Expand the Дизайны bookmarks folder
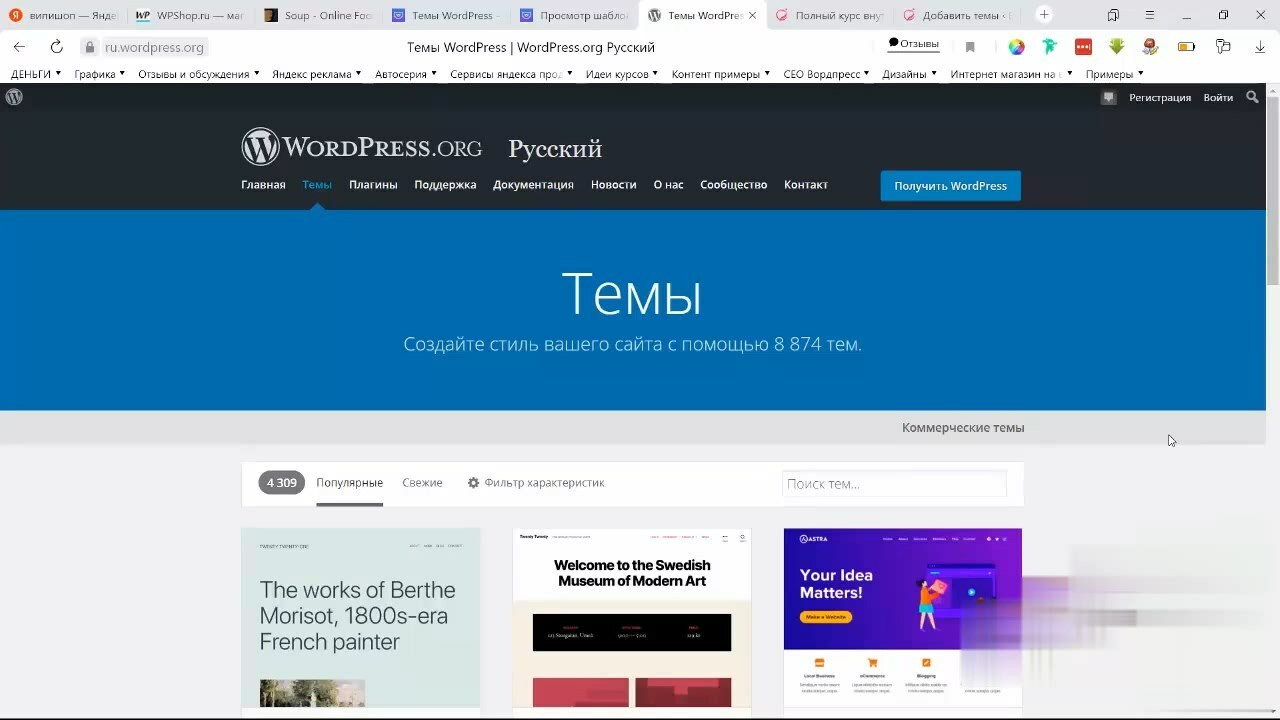 click(910, 74)
